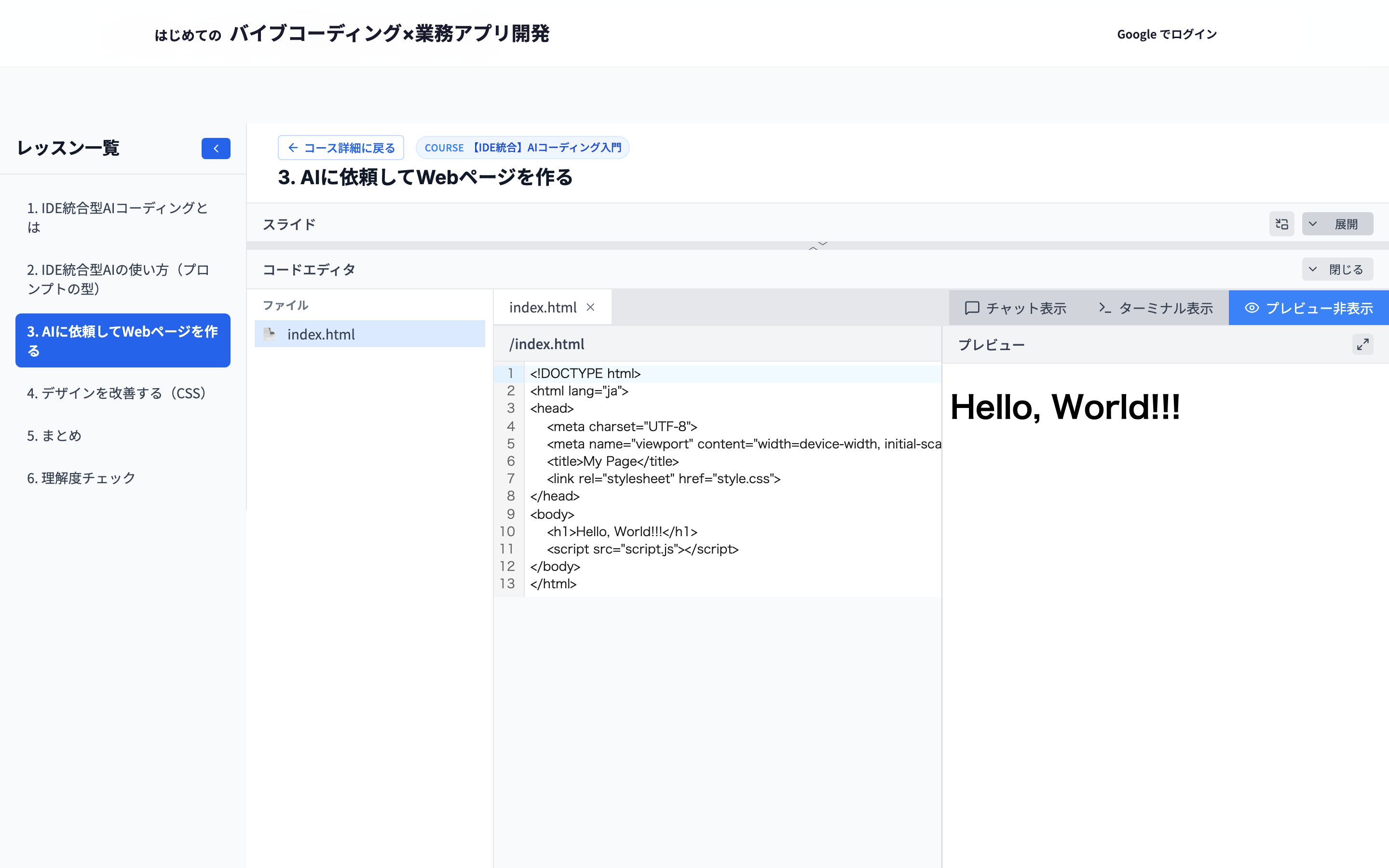
Task: Click the site title バイブコーディング×業務アプリ開発
Action: click(390, 33)
